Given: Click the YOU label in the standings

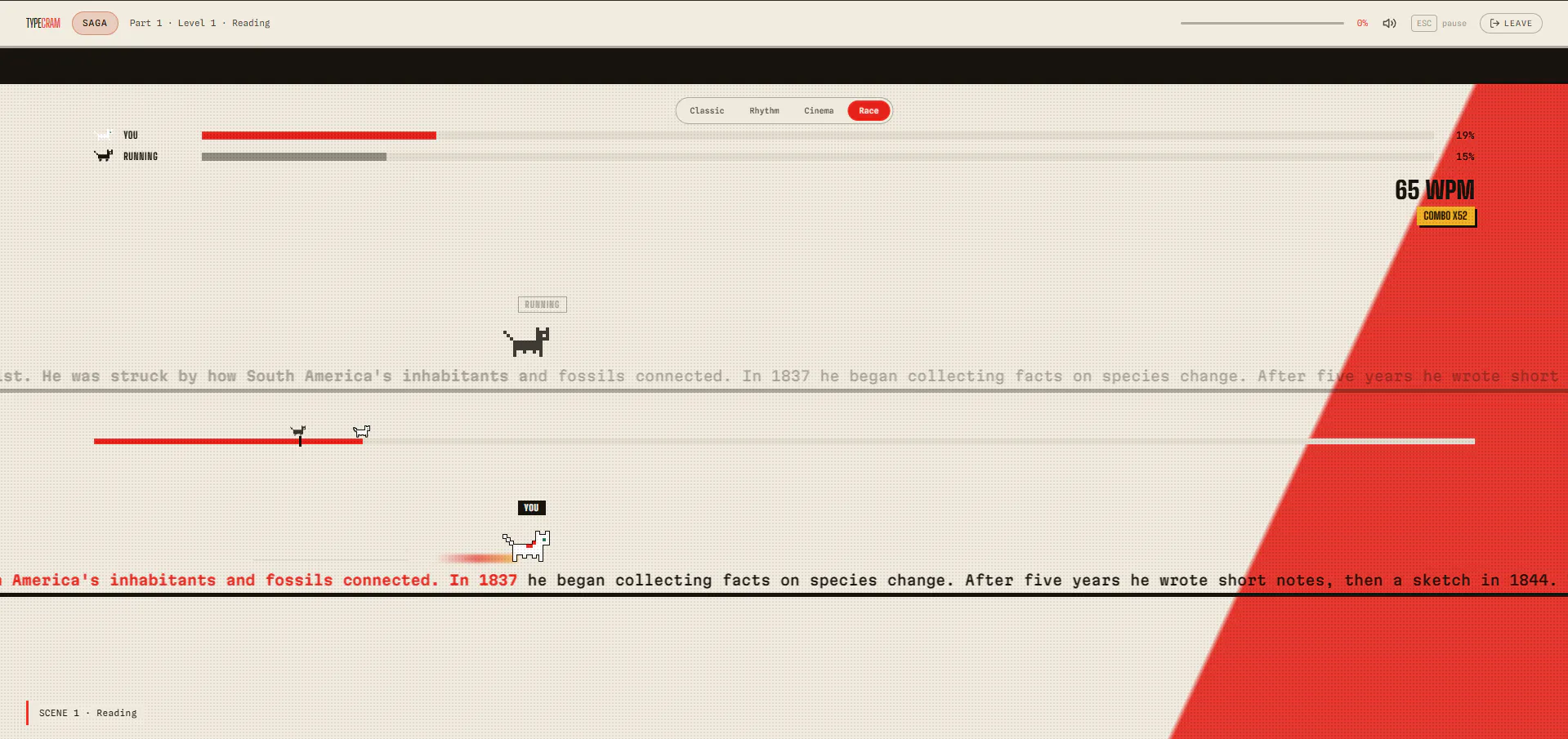Looking at the screenshot, I should (131, 136).
